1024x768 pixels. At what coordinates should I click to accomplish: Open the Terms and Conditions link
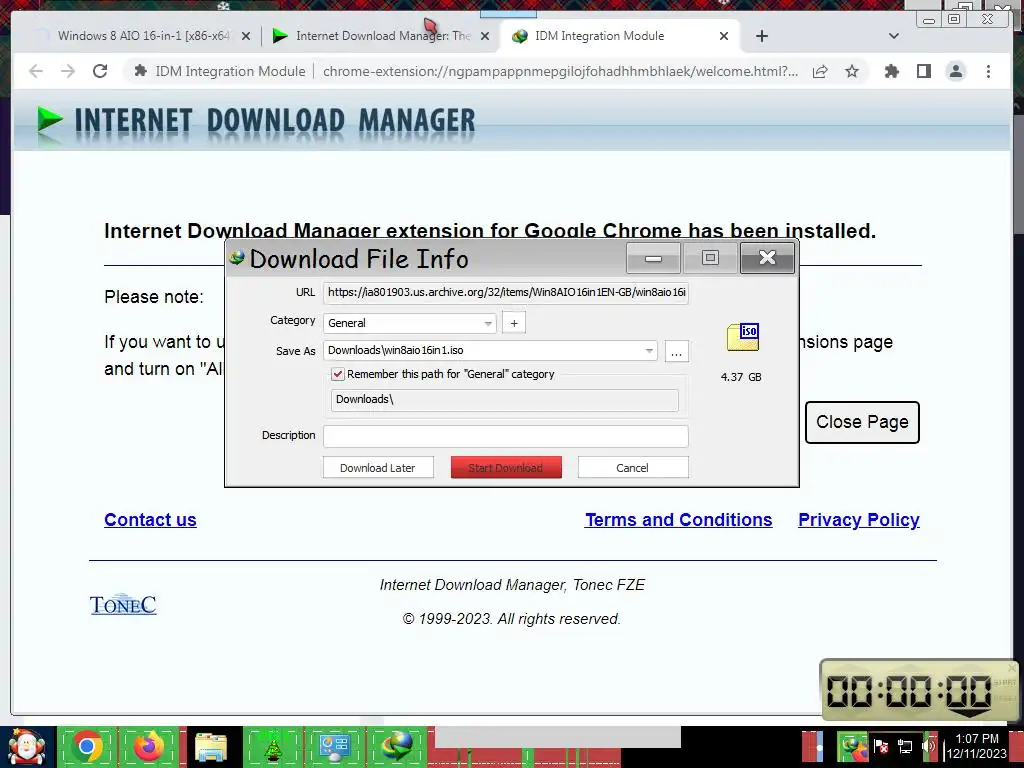pyautogui.click(x=679, y=520)
